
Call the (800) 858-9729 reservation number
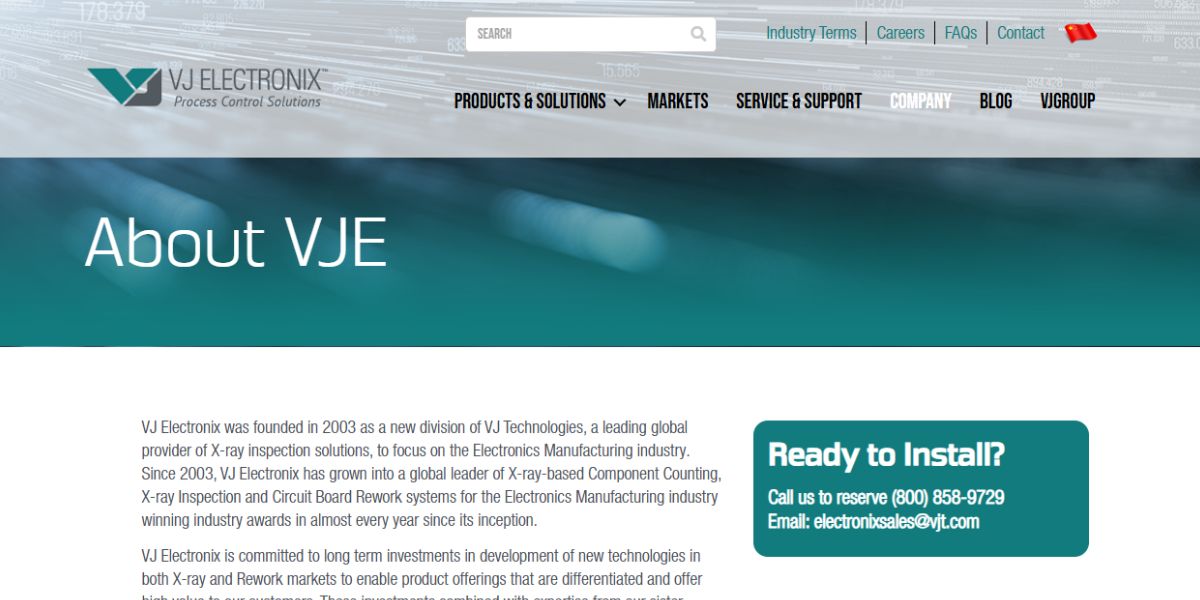click(x=947, y=497)
